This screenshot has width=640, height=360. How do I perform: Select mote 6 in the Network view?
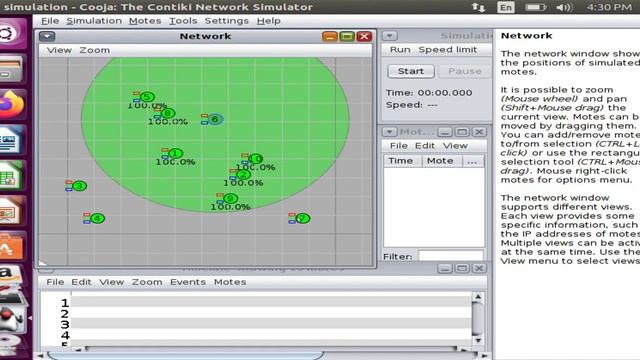click(215, 119)
